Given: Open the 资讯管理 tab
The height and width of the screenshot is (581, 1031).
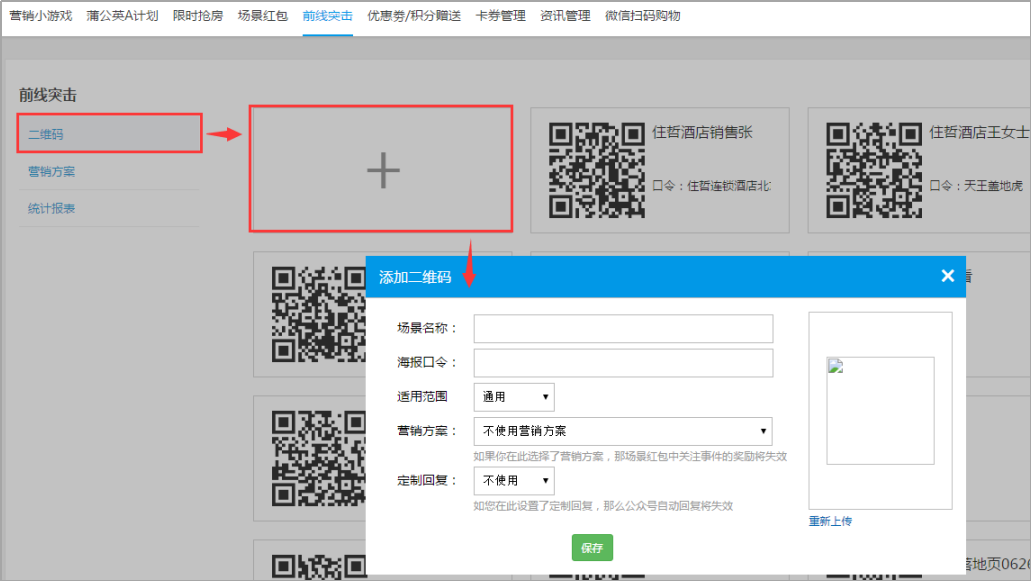Looking at the screenshot, I should (x=565, y=16).
